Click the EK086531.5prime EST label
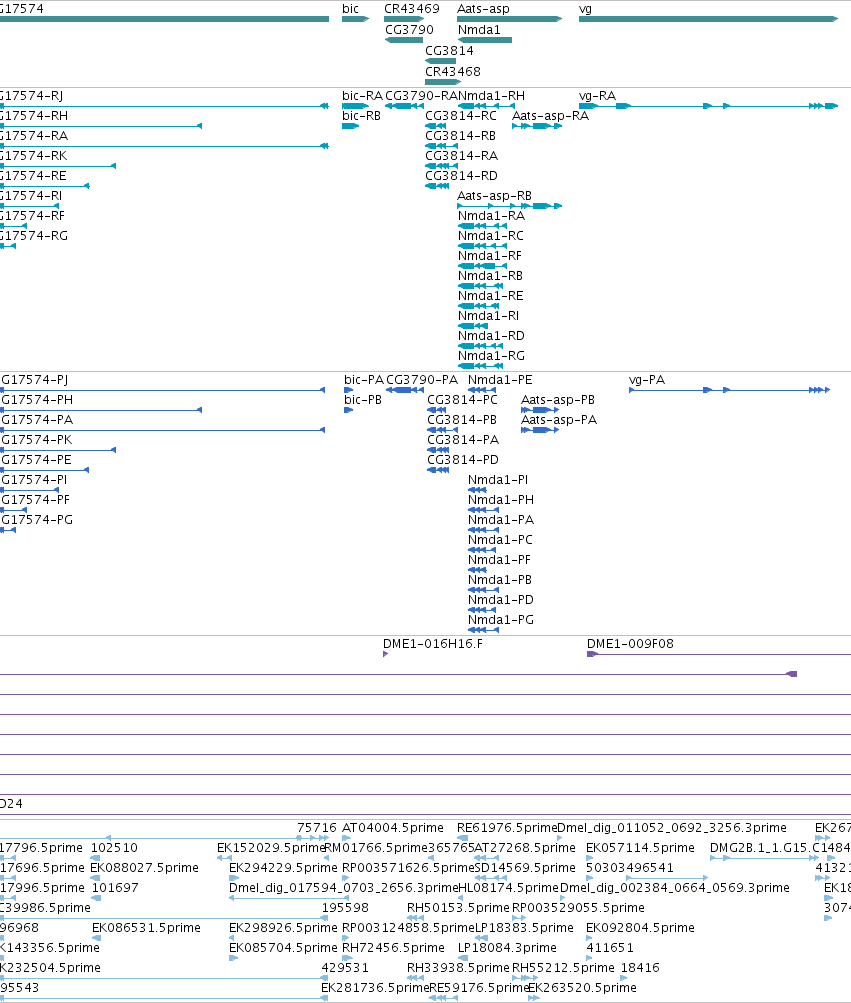Viewport: 851px width, 1003px height. pyautogui.click(x=146, y=928)
